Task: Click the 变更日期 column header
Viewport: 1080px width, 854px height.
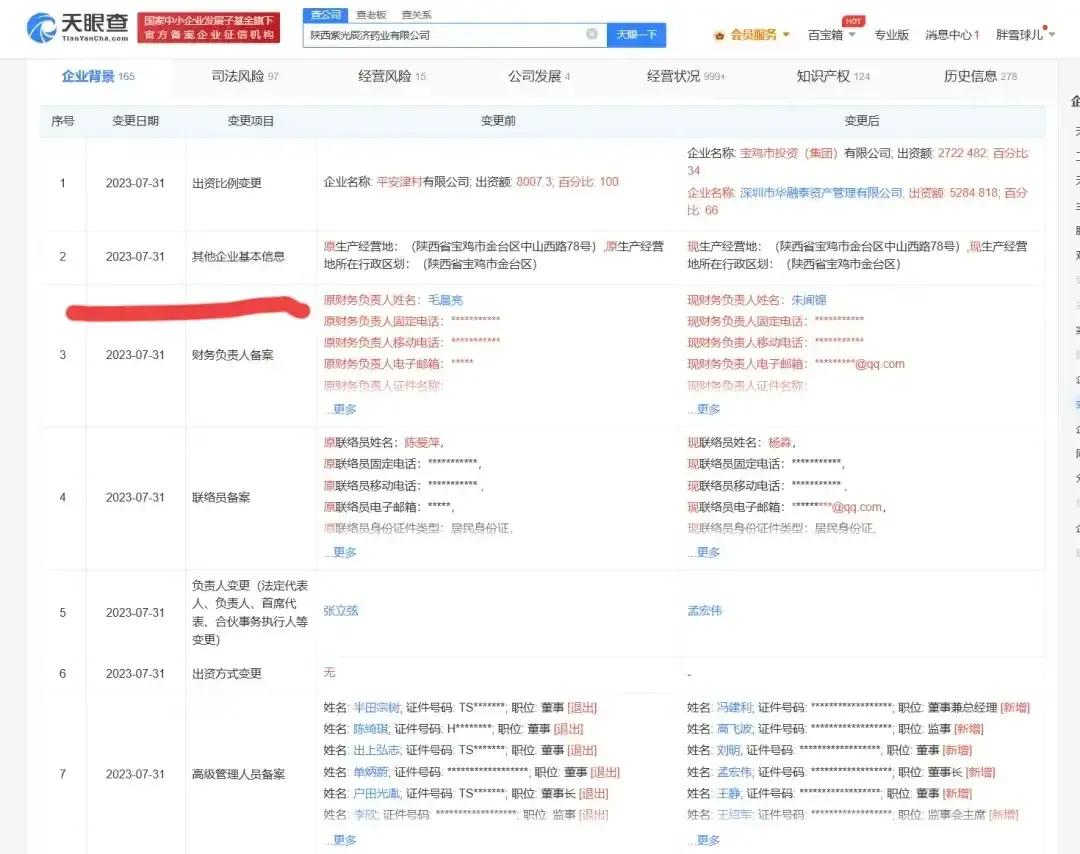Action: (x=135, y=121)
